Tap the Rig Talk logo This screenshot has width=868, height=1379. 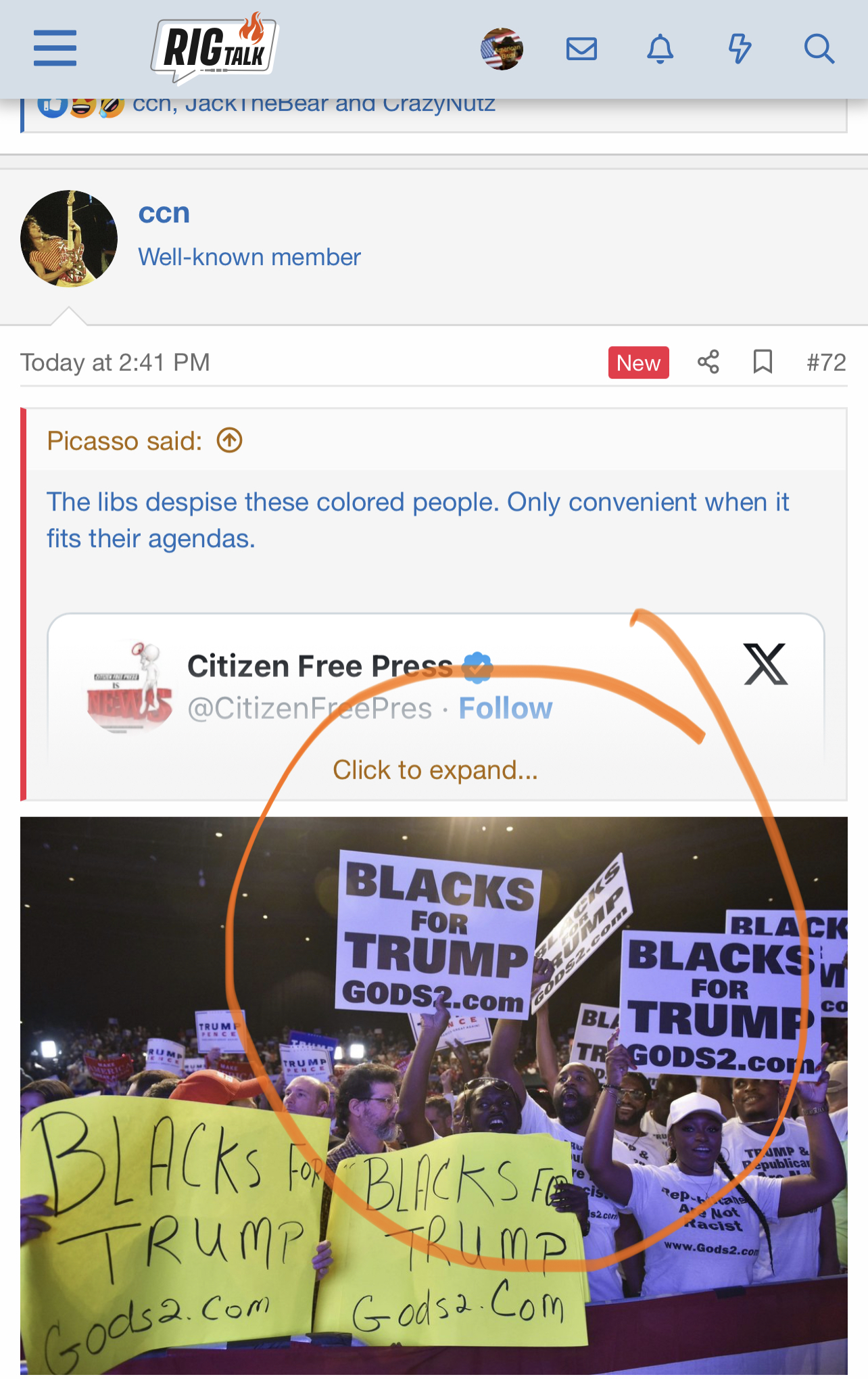(215, 49)
